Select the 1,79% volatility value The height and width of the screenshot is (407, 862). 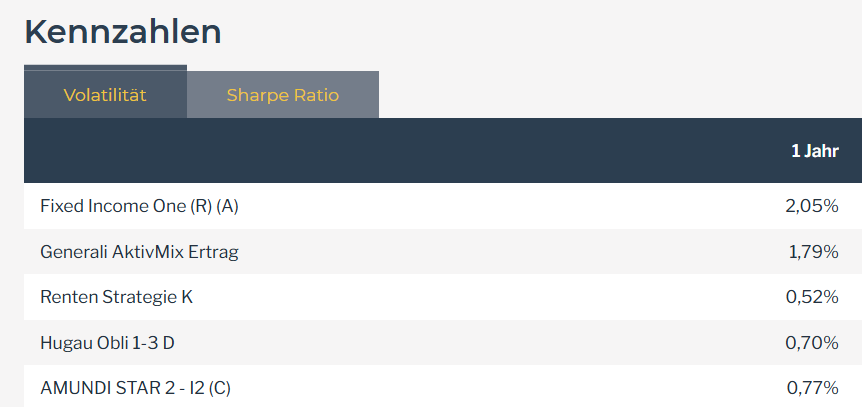click(813, 252)
